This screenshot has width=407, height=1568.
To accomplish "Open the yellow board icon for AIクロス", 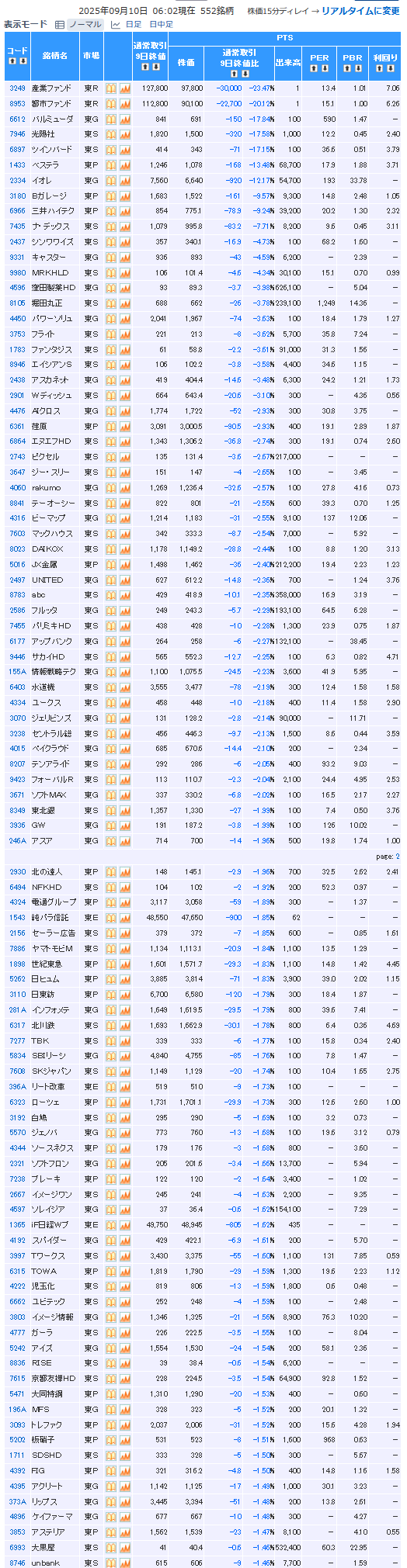I will click(111, 410).
